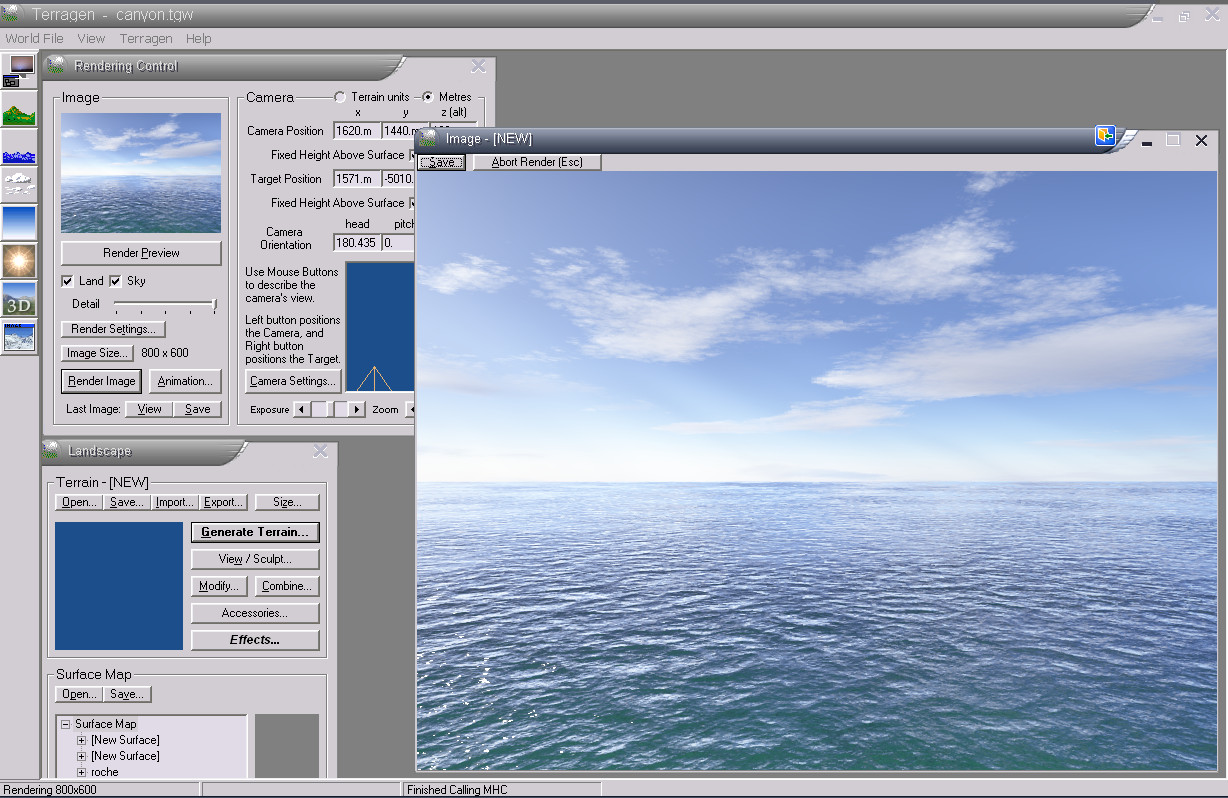Click the Landscape panel title bar icon

click(51, 450)
